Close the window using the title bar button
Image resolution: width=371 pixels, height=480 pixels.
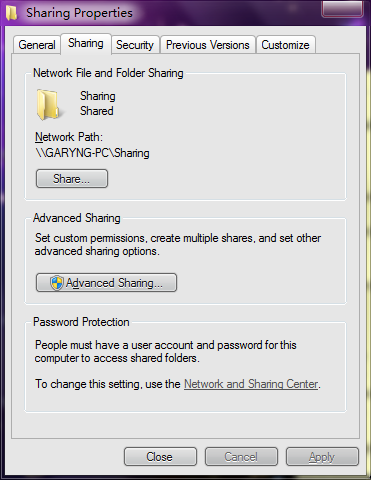tap(342, 8)
